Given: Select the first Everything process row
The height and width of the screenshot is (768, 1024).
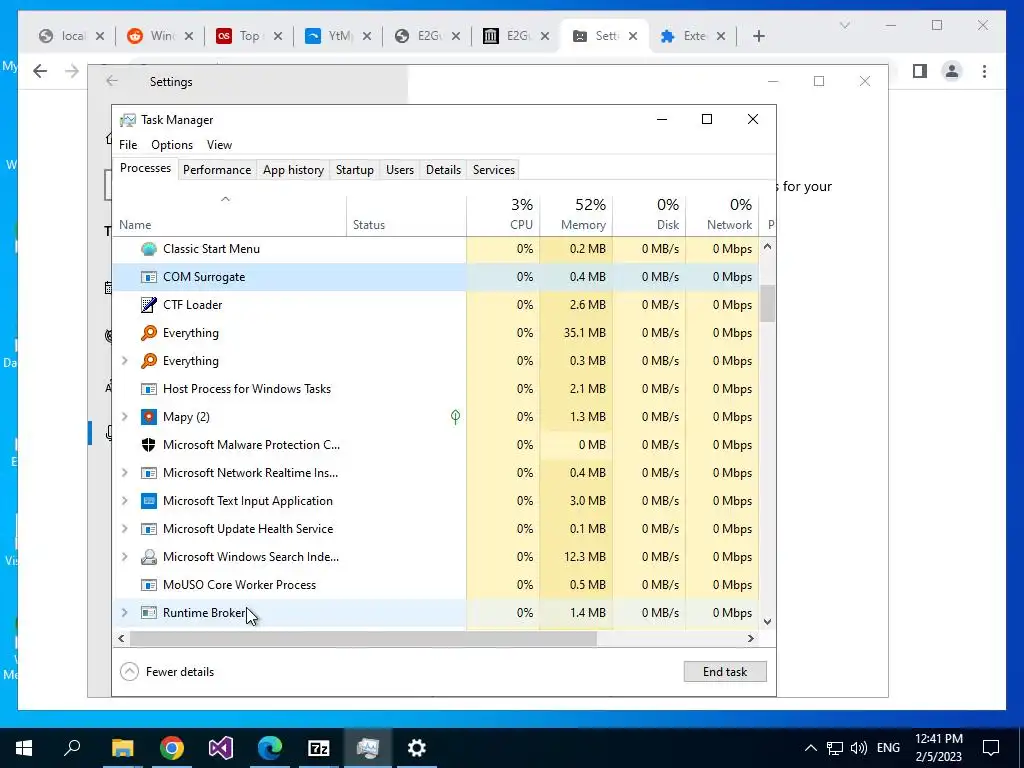Looking at the screenshot, I should (436, 333).
